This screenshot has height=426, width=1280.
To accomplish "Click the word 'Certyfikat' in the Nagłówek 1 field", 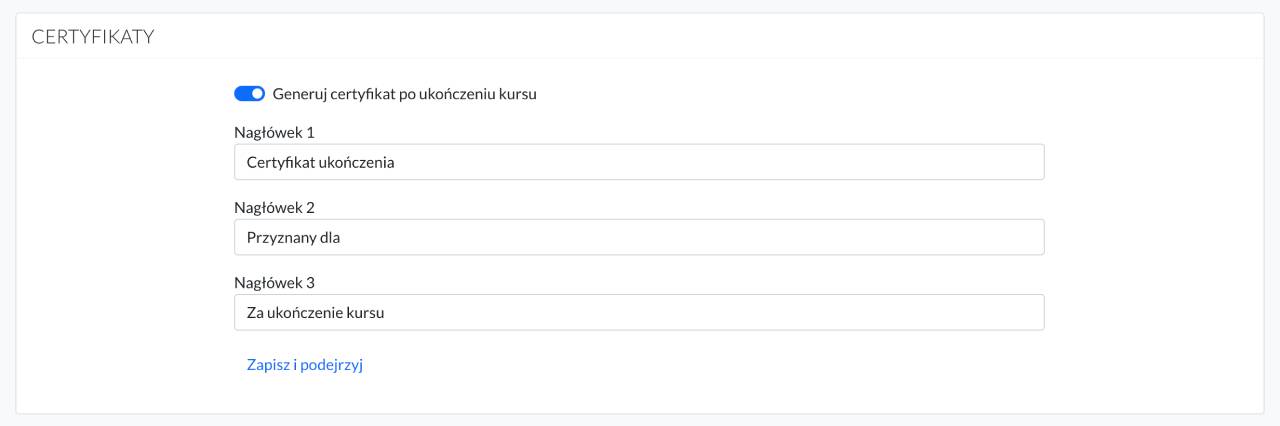I will pos(279,162).
